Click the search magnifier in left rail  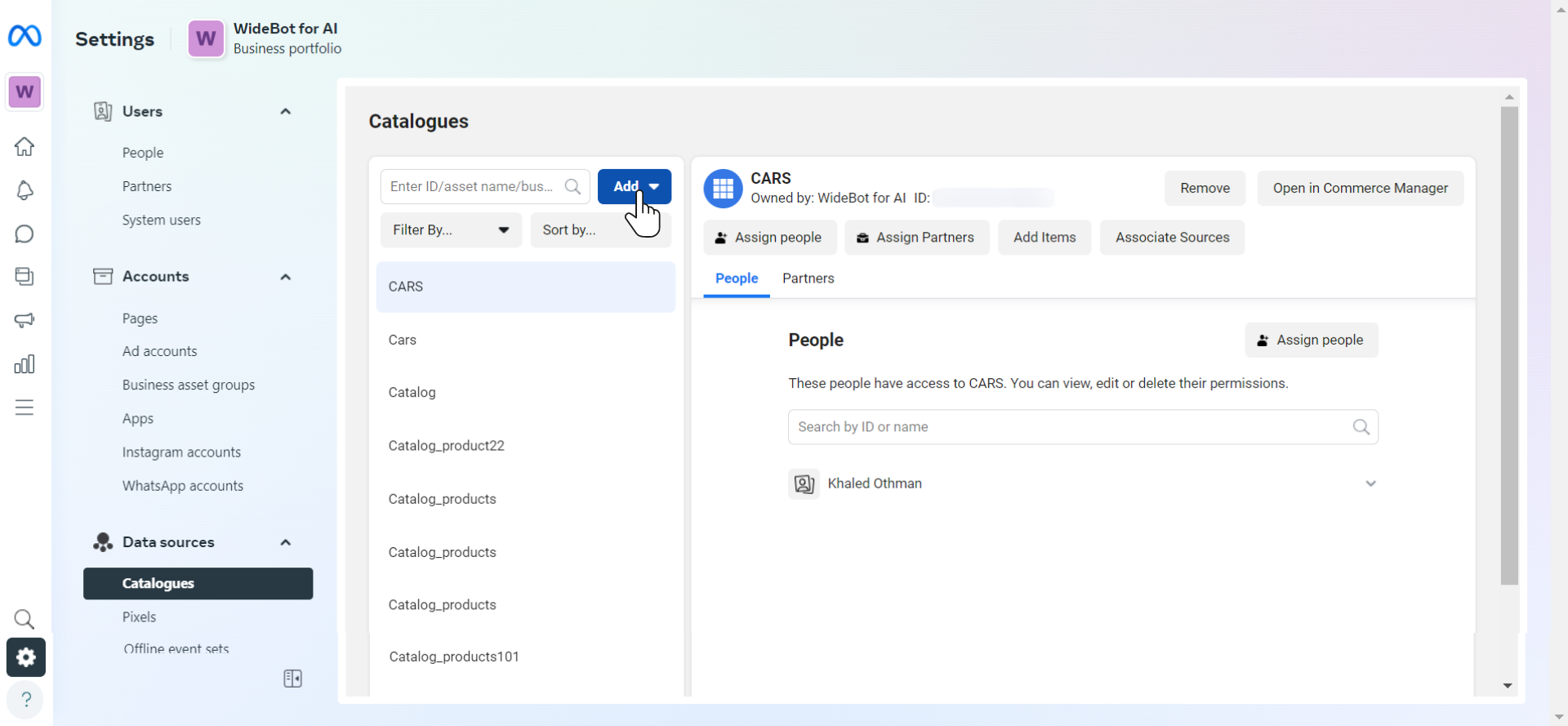pyautogui.click(x=24, y=619)
